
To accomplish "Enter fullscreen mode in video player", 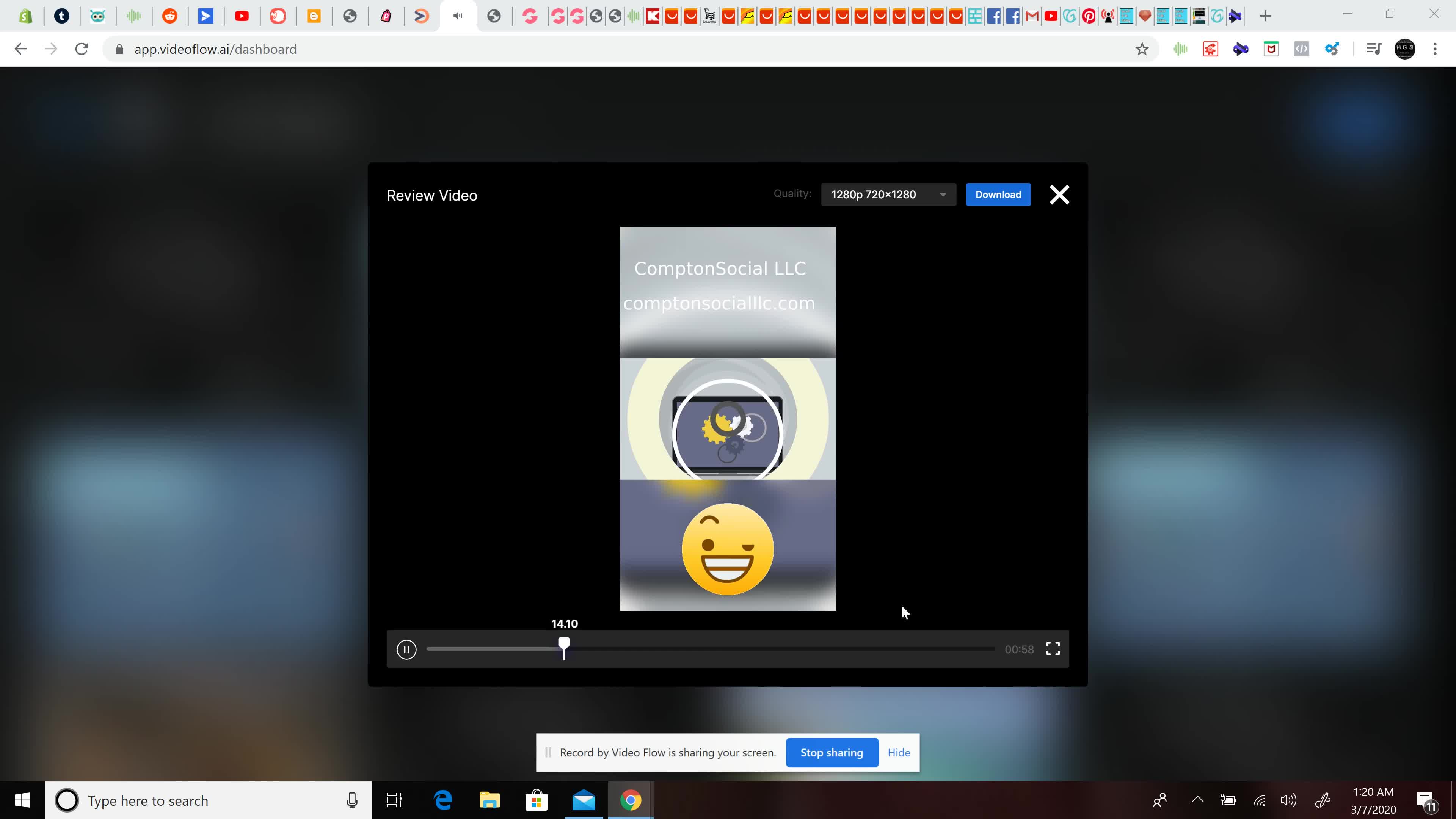I will click(x=1053, y=649).
